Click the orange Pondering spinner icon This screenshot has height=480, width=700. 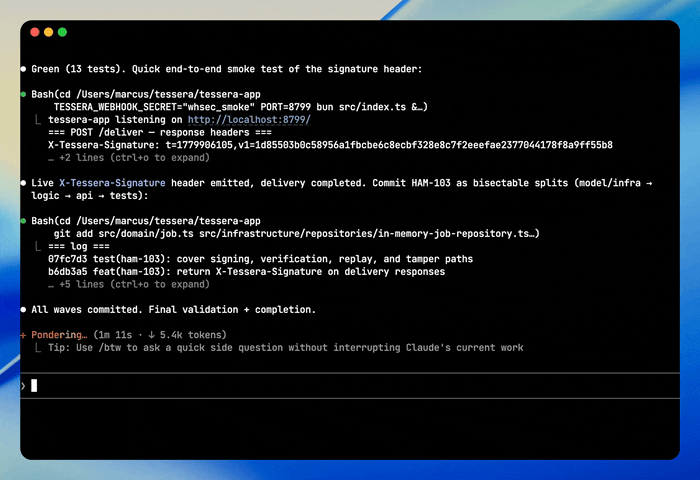23,335
